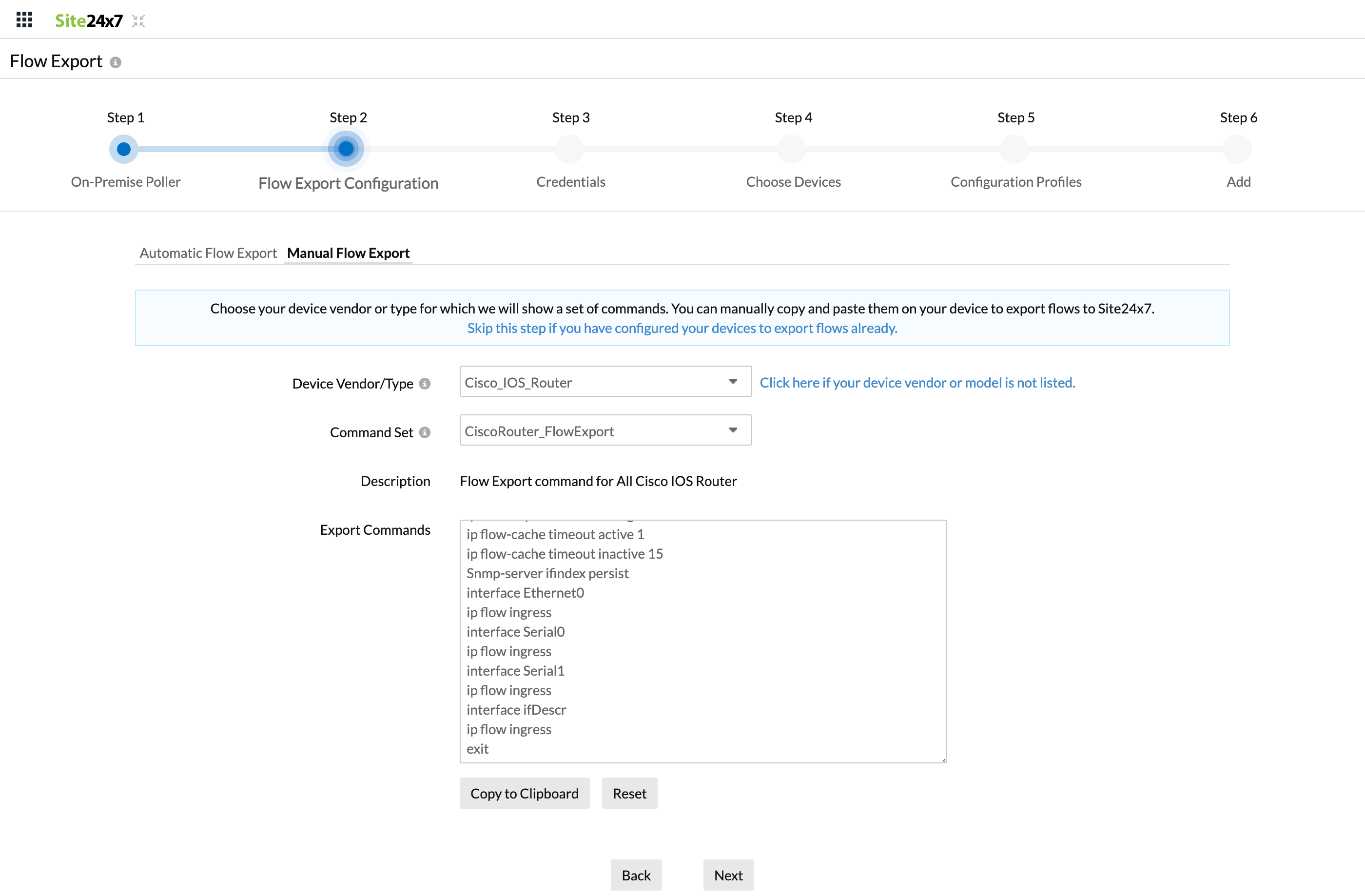Click inside Export Commands text area
This screenshot has height=896, width=1365.
(702, 642)
